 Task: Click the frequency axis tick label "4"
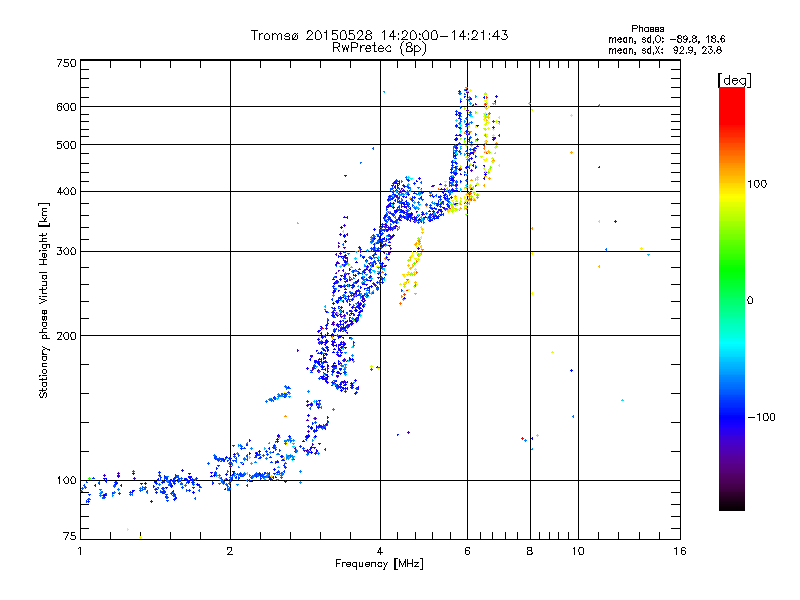point(380,551)
